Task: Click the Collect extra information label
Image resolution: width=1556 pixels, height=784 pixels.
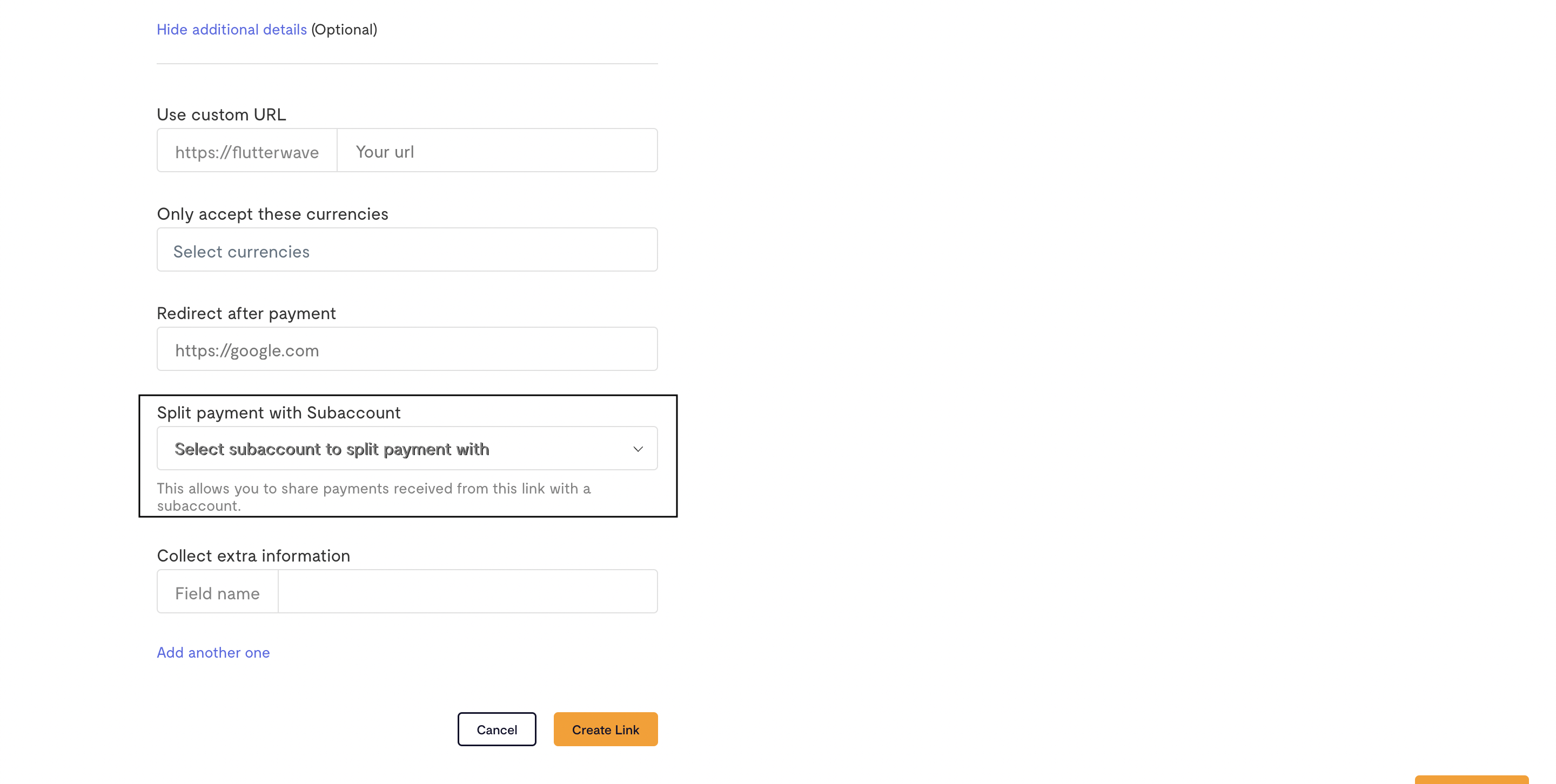Action: coord(253,556)
